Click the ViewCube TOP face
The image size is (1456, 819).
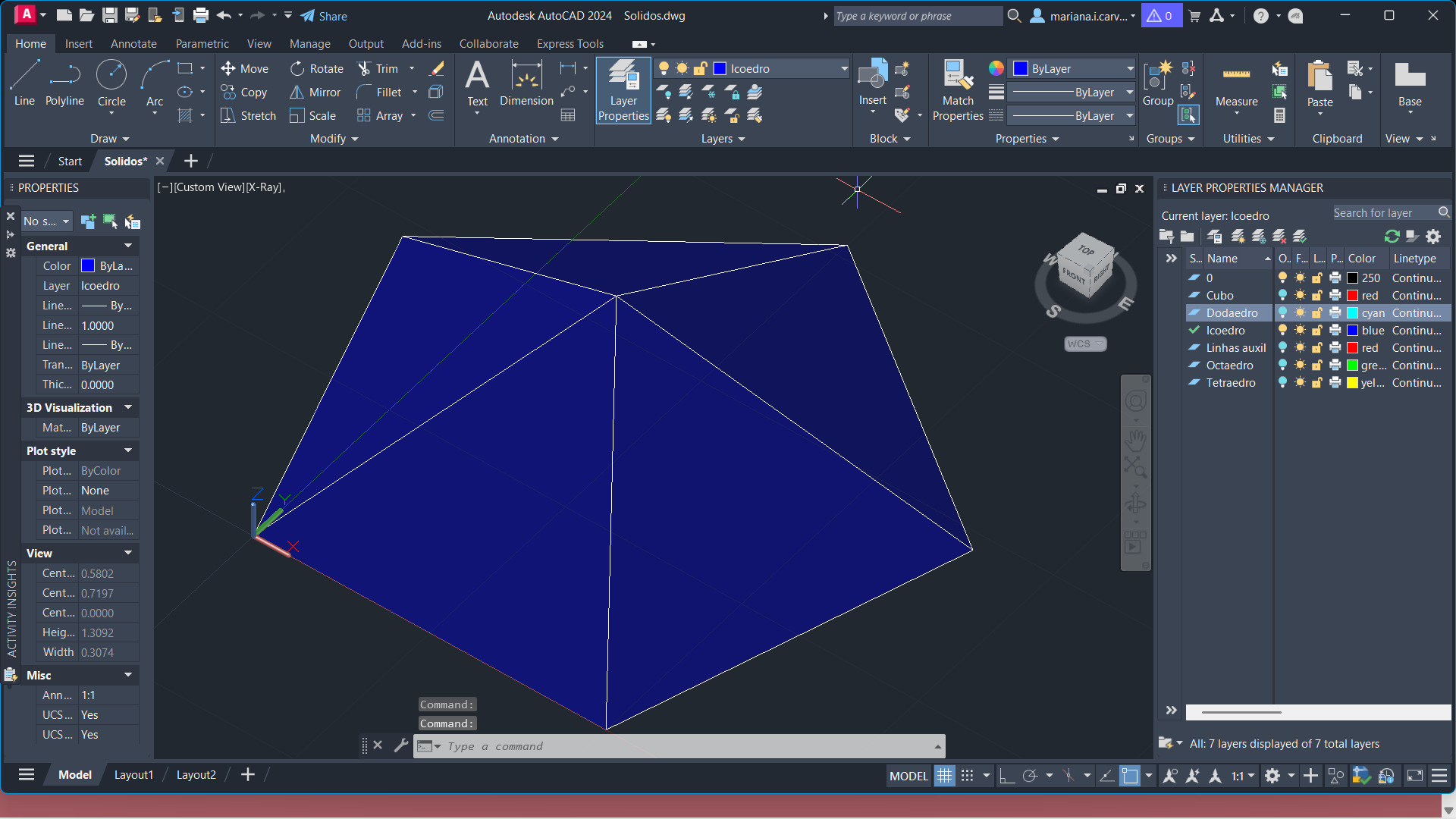click(x=1087, y=249)
